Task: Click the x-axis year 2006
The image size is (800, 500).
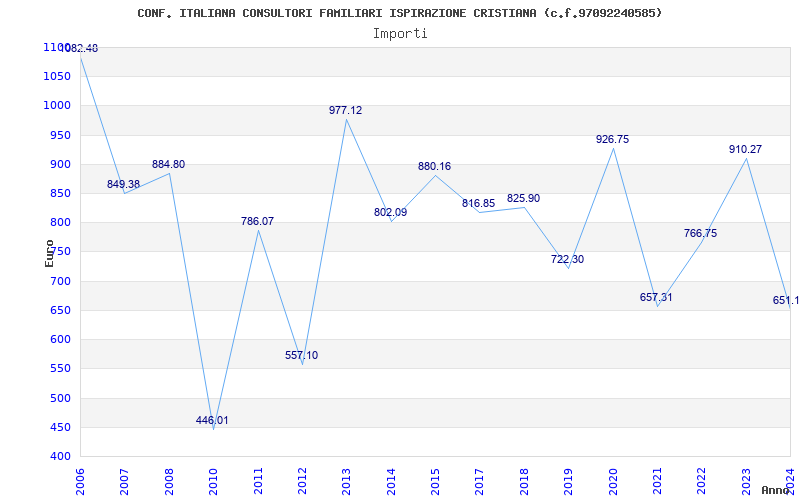Action: click(81, 481)
